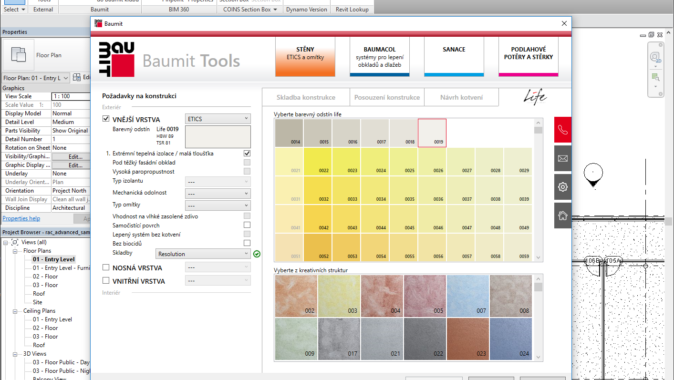Screen dimensions: 674x380
Task: Click creative structures scrollbar down arrow
Action: tap(538, 357)
